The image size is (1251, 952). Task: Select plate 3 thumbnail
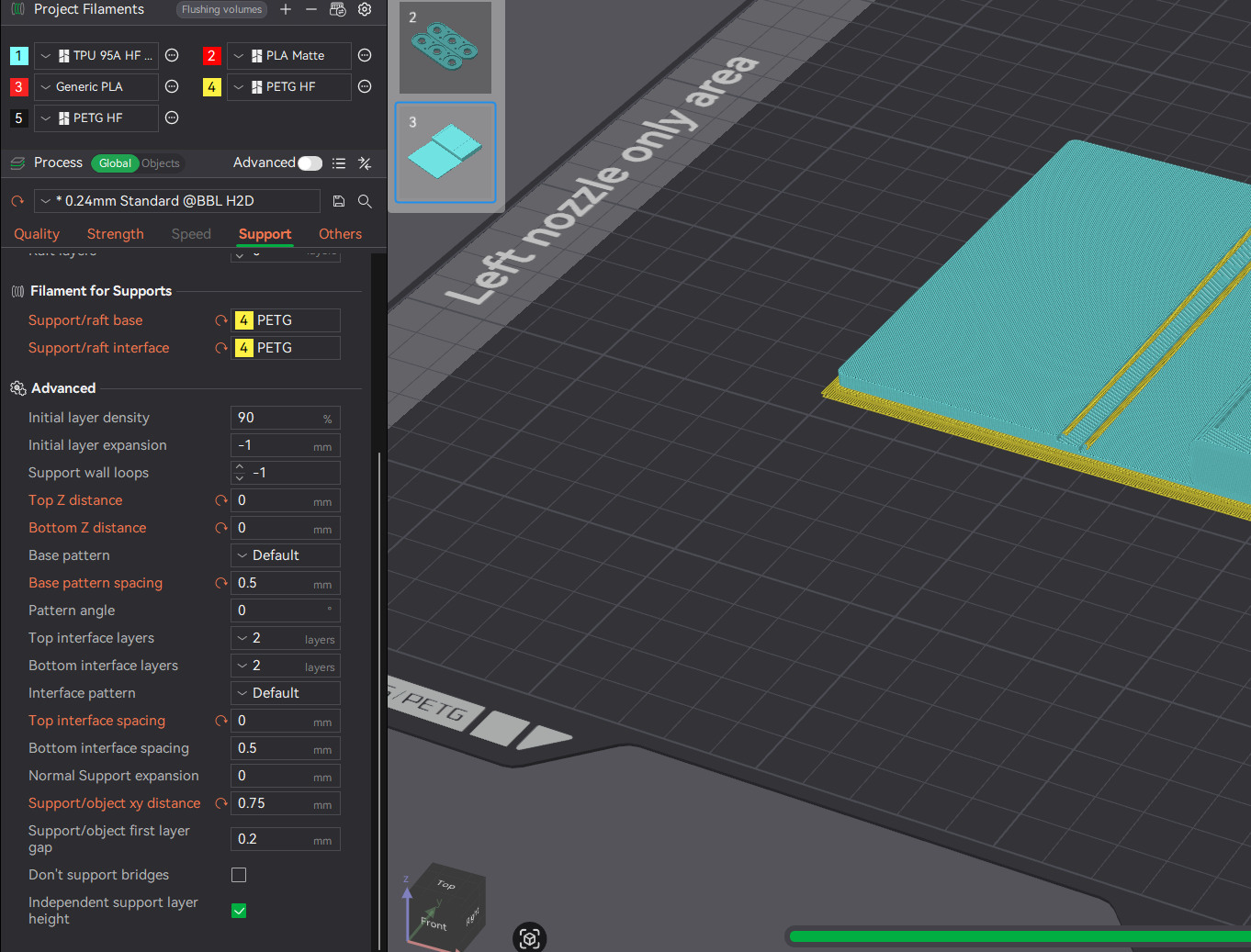(445, 152)
